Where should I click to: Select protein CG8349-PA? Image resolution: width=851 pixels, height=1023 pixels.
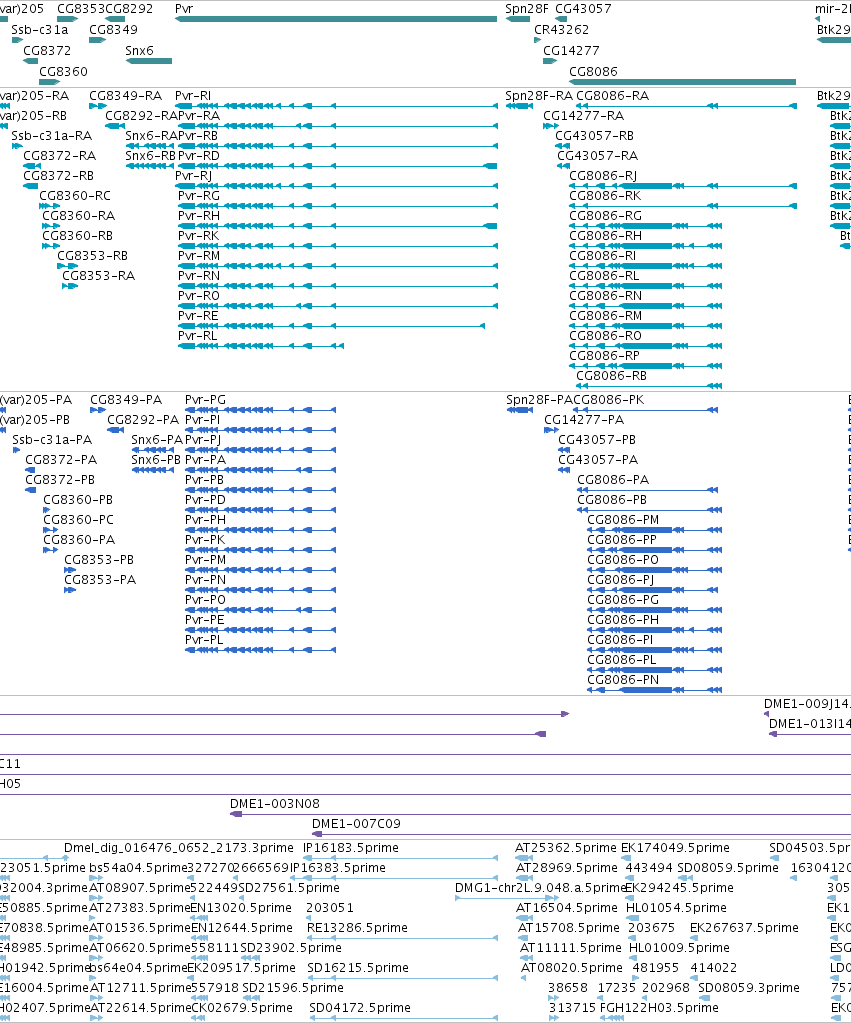pos(126,400)
